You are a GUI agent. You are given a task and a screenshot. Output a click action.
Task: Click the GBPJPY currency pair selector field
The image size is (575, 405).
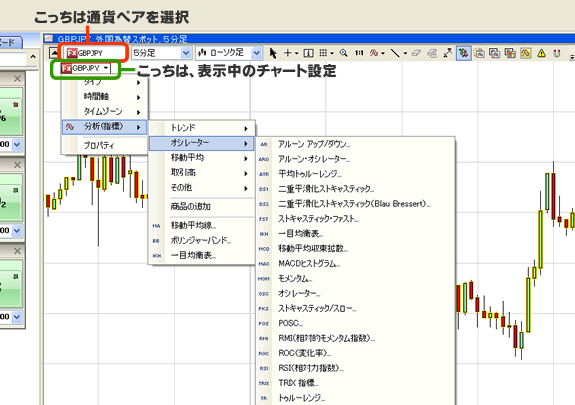click(95, 53)
